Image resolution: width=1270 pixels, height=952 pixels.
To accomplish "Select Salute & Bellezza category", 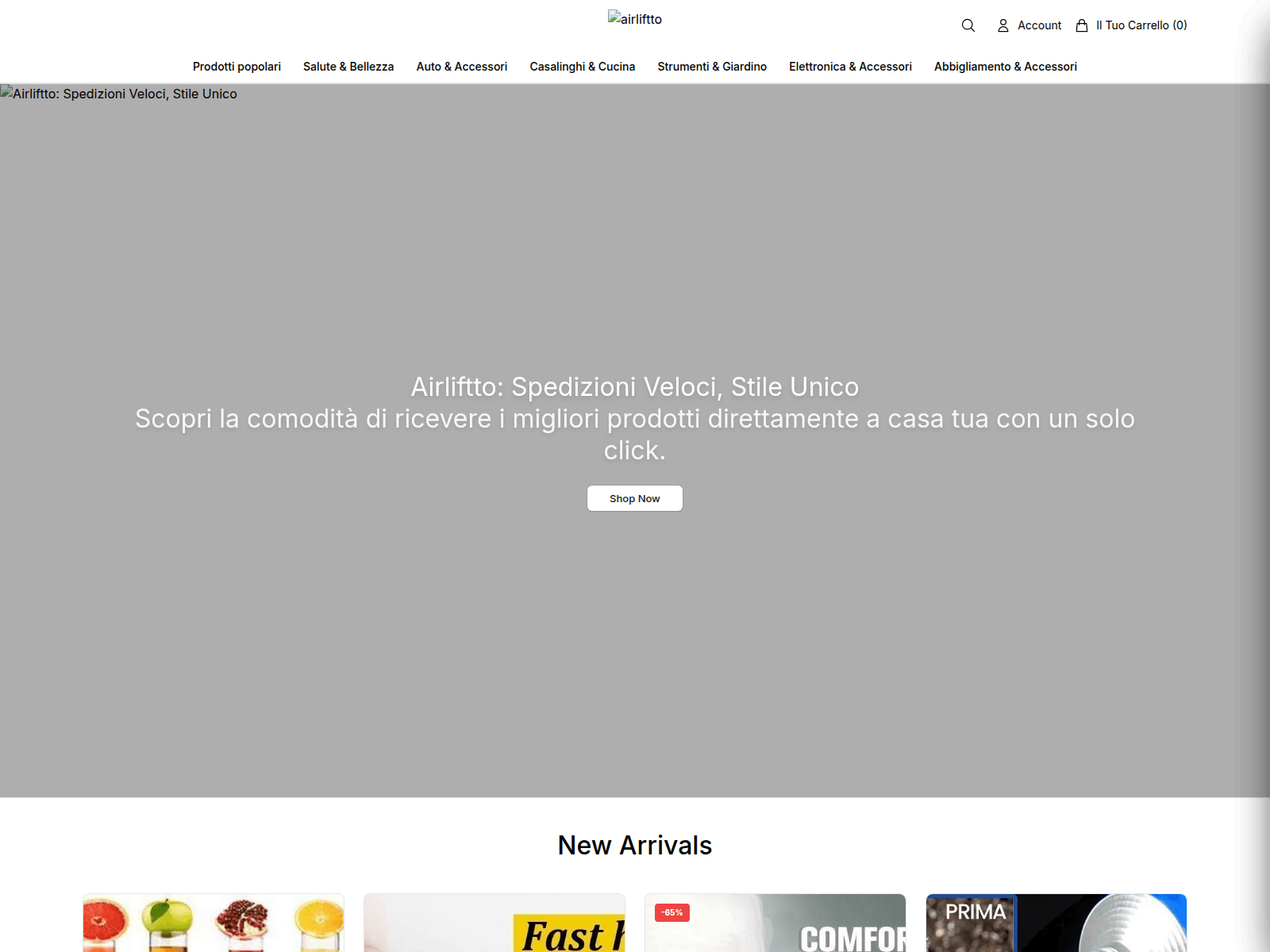I will 348,67.
